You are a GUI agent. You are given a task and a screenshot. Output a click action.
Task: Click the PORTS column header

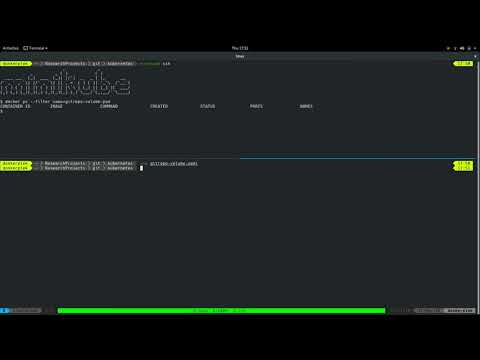(x=256, y=106)
